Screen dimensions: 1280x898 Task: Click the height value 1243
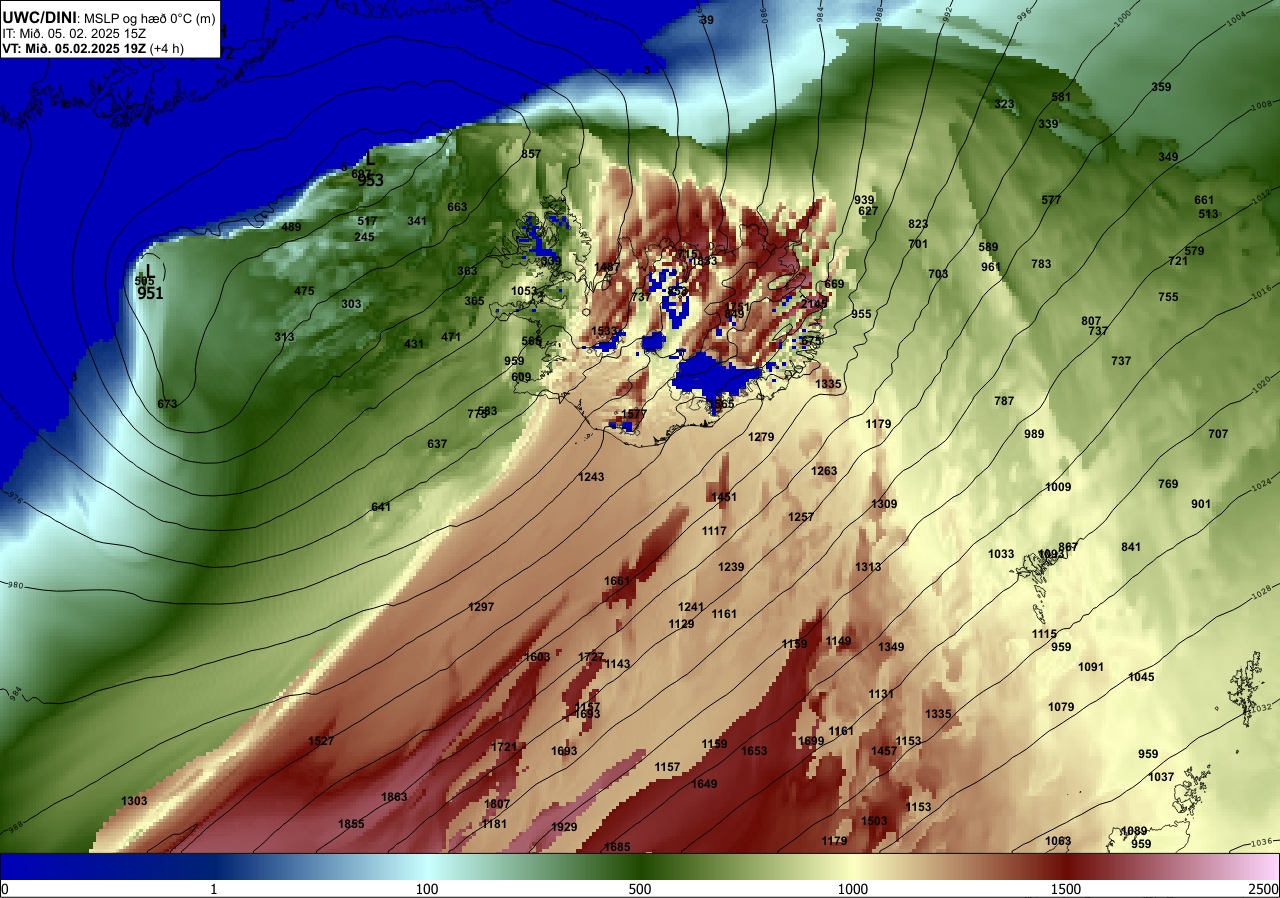click(591, 477)
